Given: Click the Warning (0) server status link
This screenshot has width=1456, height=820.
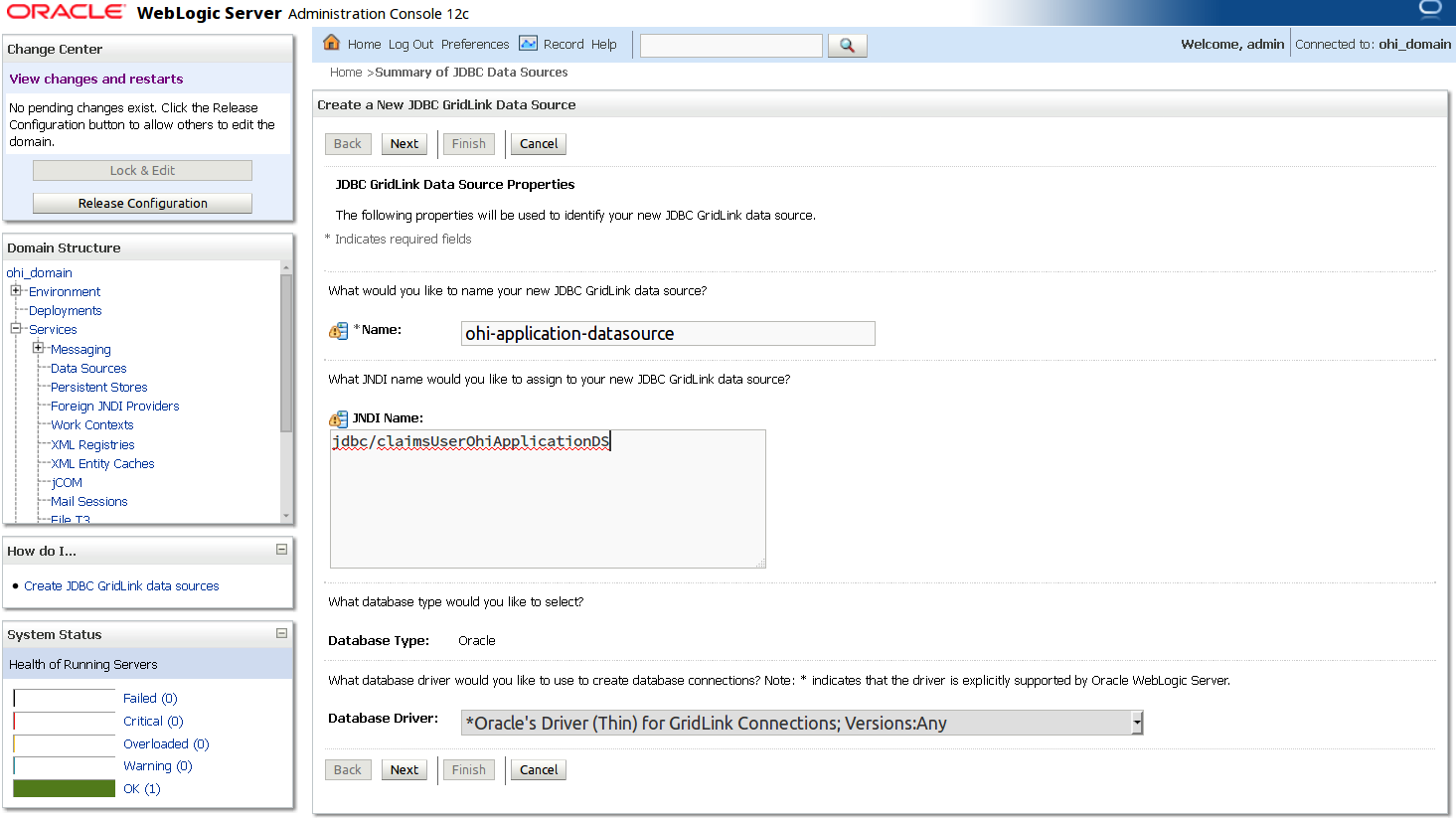Looking at the screenshot, I should [157, 766].
